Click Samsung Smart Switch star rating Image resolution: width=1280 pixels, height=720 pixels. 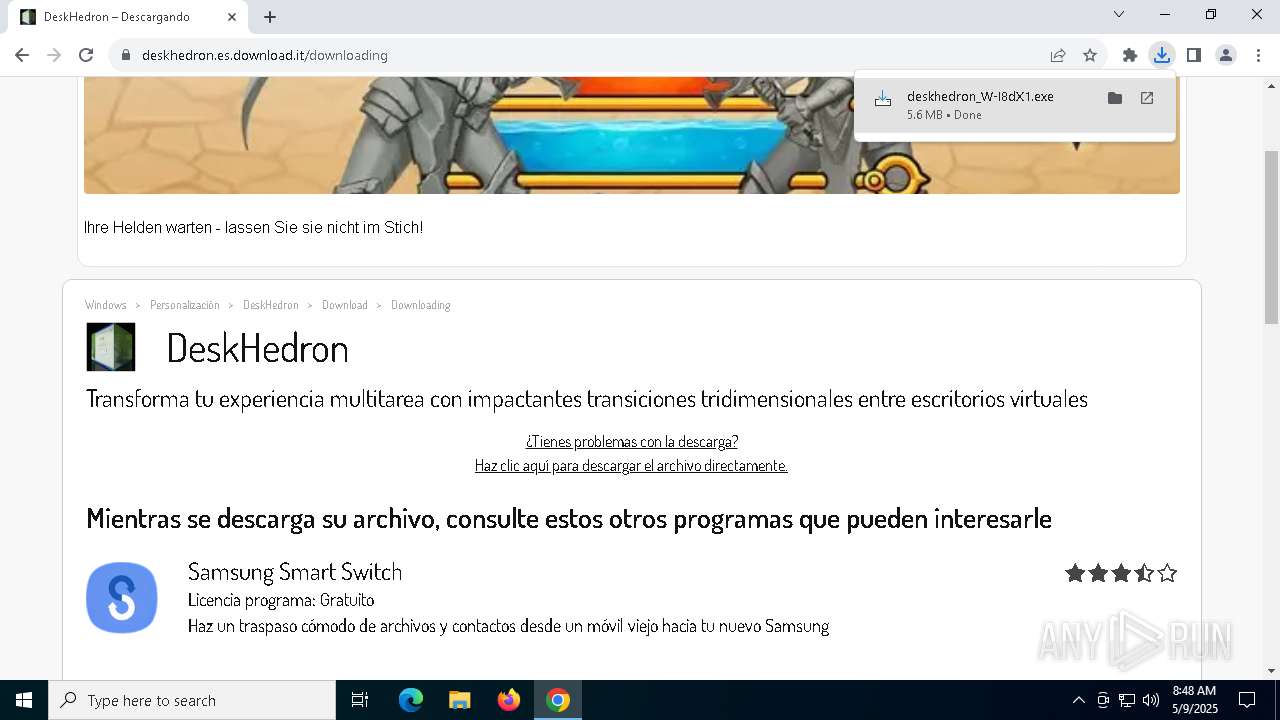pos(1121,573)
